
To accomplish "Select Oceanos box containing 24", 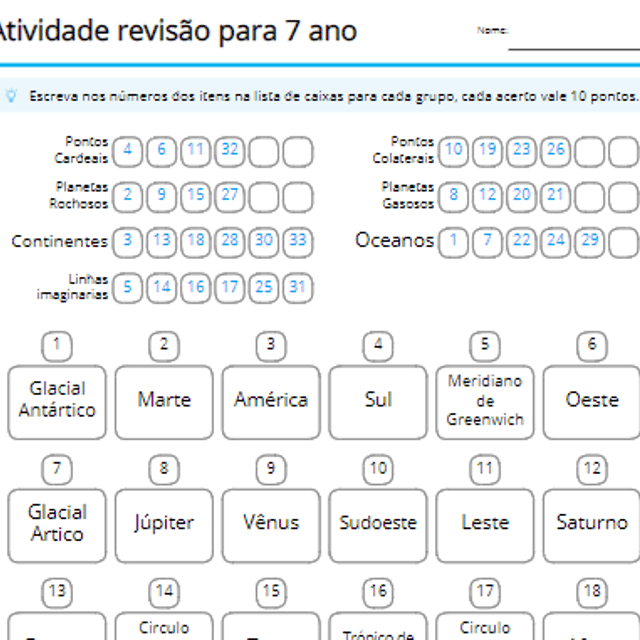I will [x=556, y=242].
